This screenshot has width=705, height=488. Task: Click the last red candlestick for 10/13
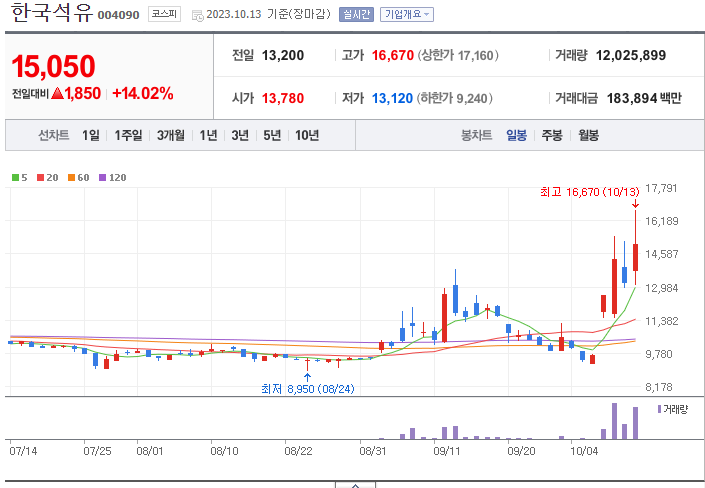[x=635, y=257]
